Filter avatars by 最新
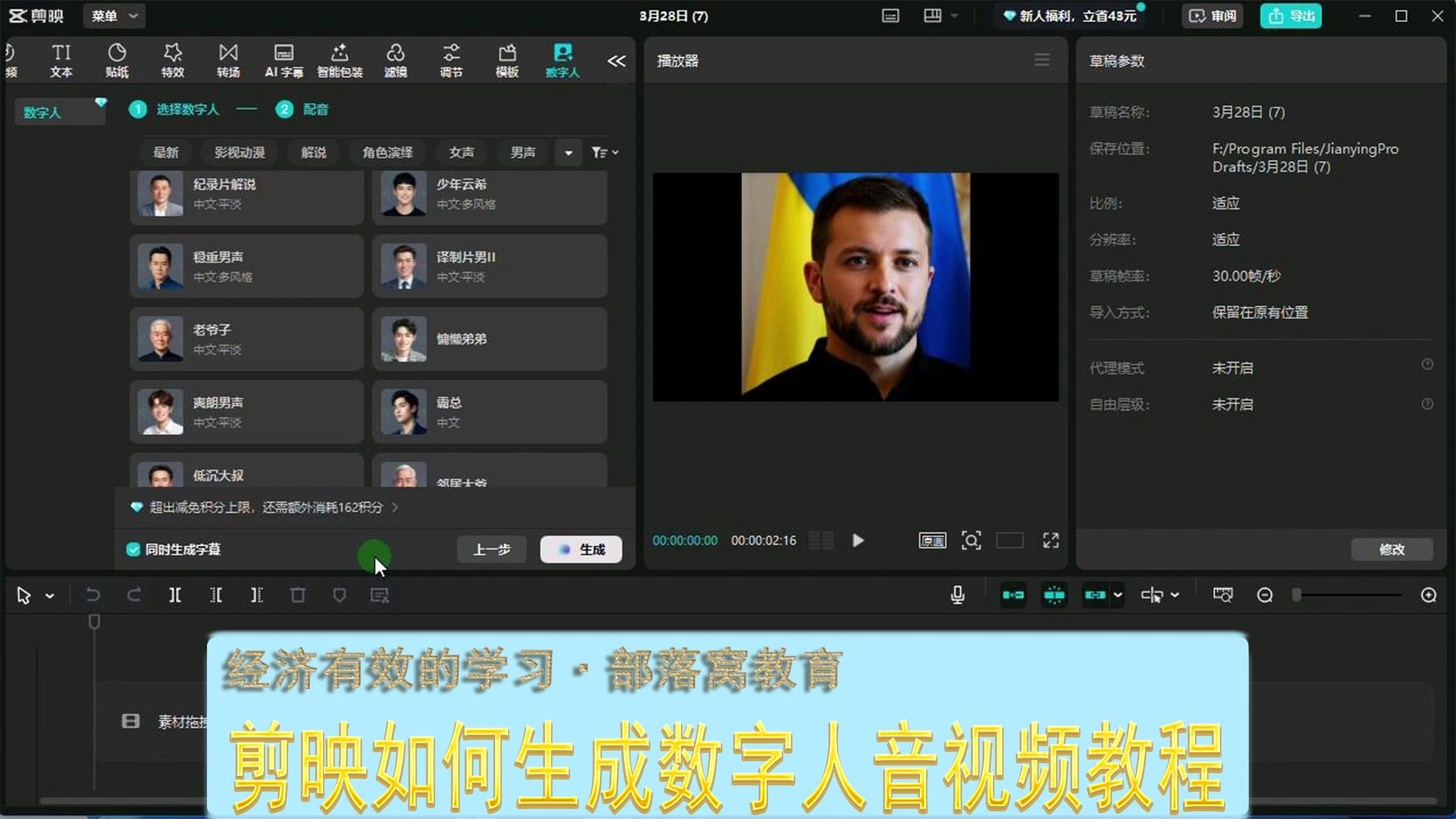1456x819 pixels. [x=166, y=152]
